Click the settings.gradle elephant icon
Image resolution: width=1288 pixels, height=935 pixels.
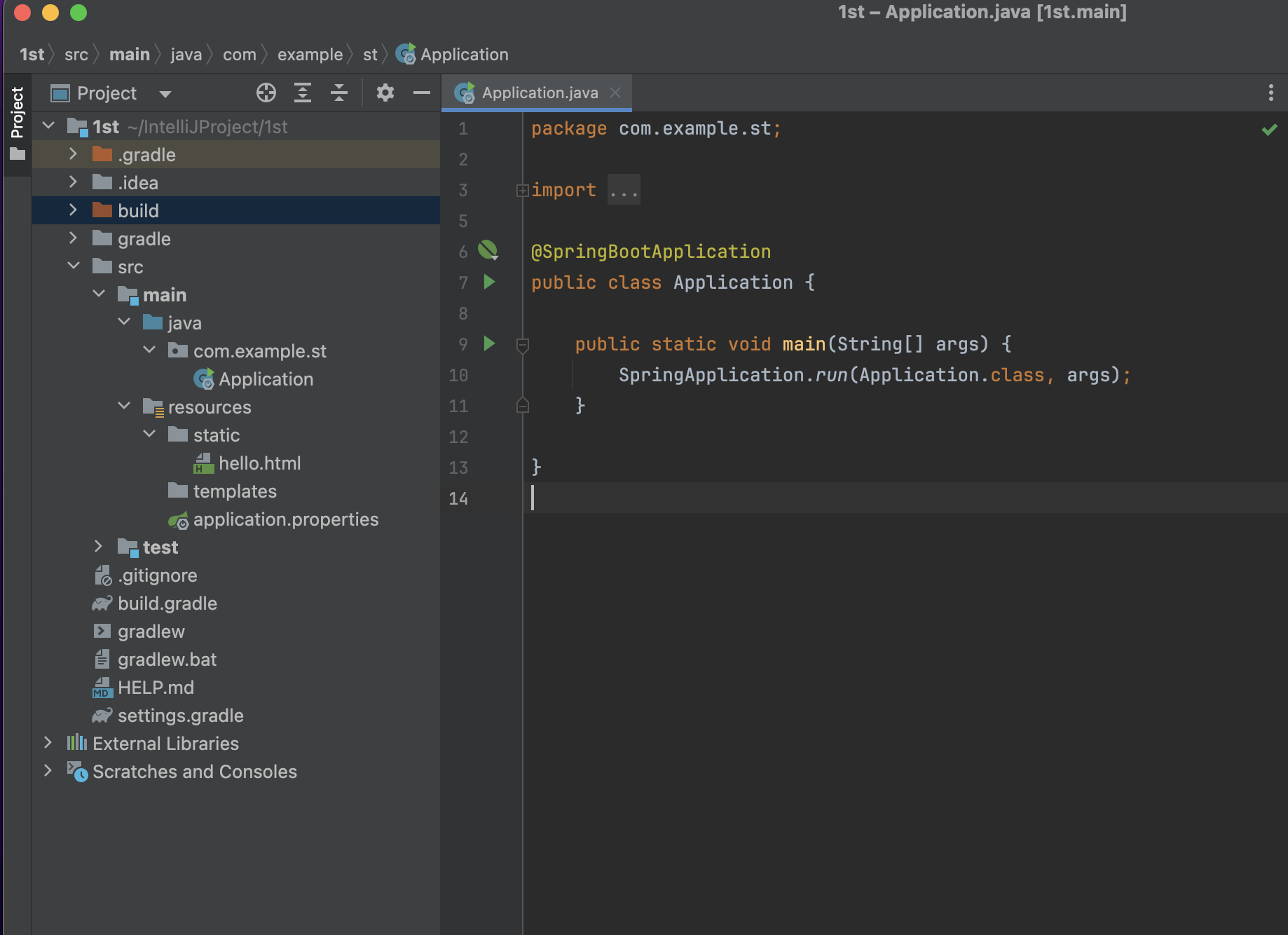102,716
